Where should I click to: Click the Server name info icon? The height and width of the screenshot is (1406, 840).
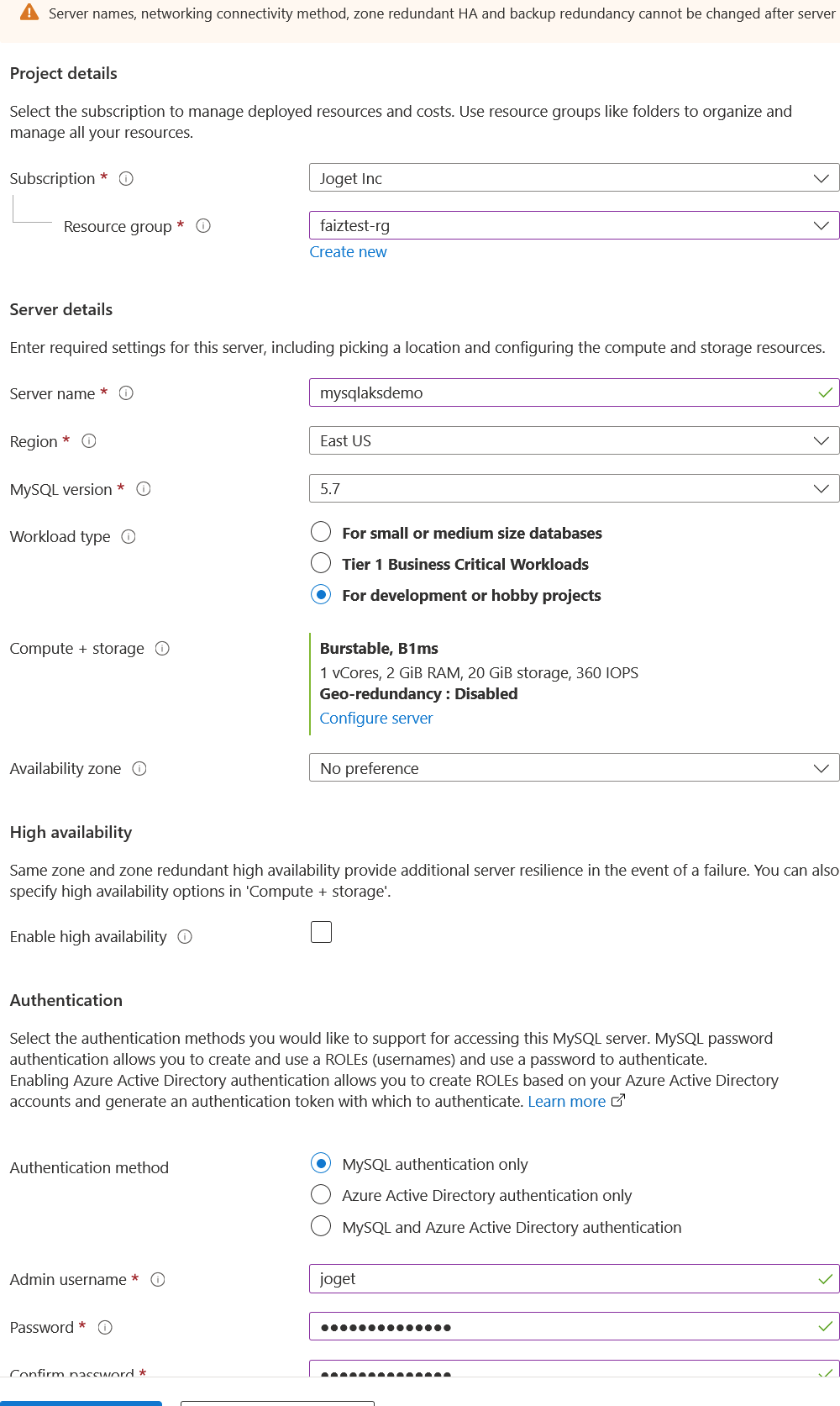pyautogui.click(x=126, y=393)
